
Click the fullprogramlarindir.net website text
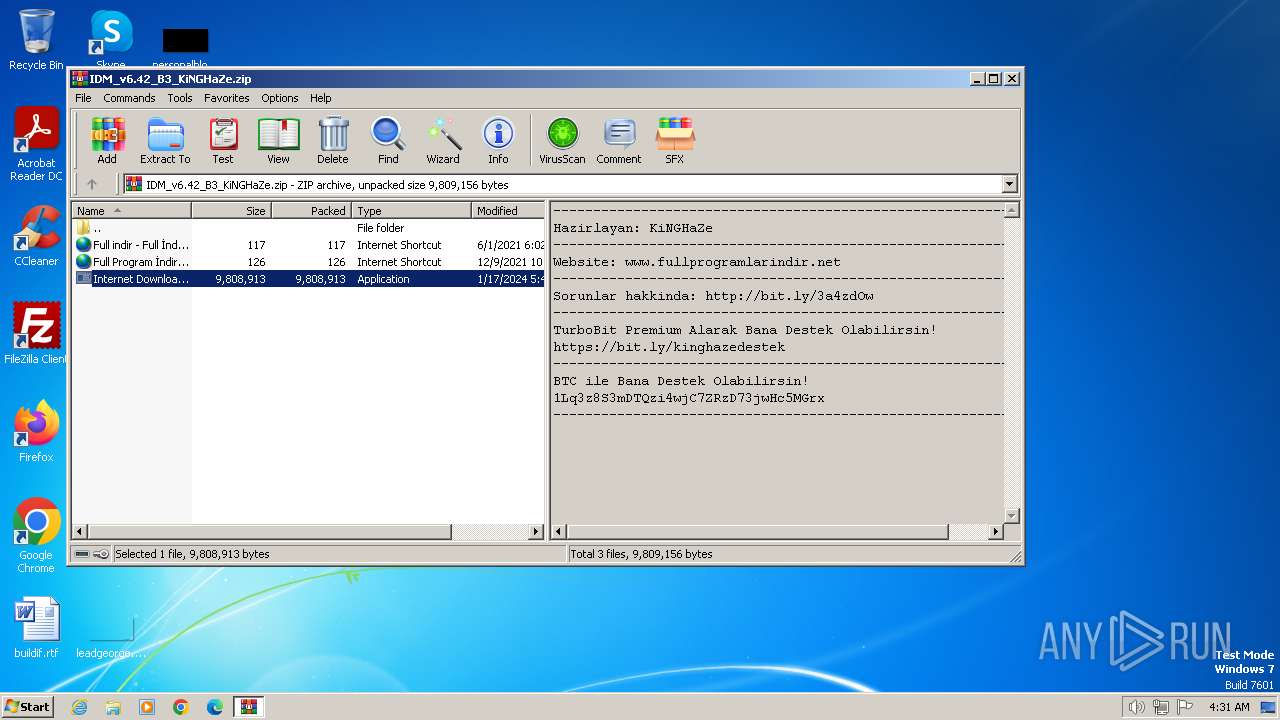732,262
